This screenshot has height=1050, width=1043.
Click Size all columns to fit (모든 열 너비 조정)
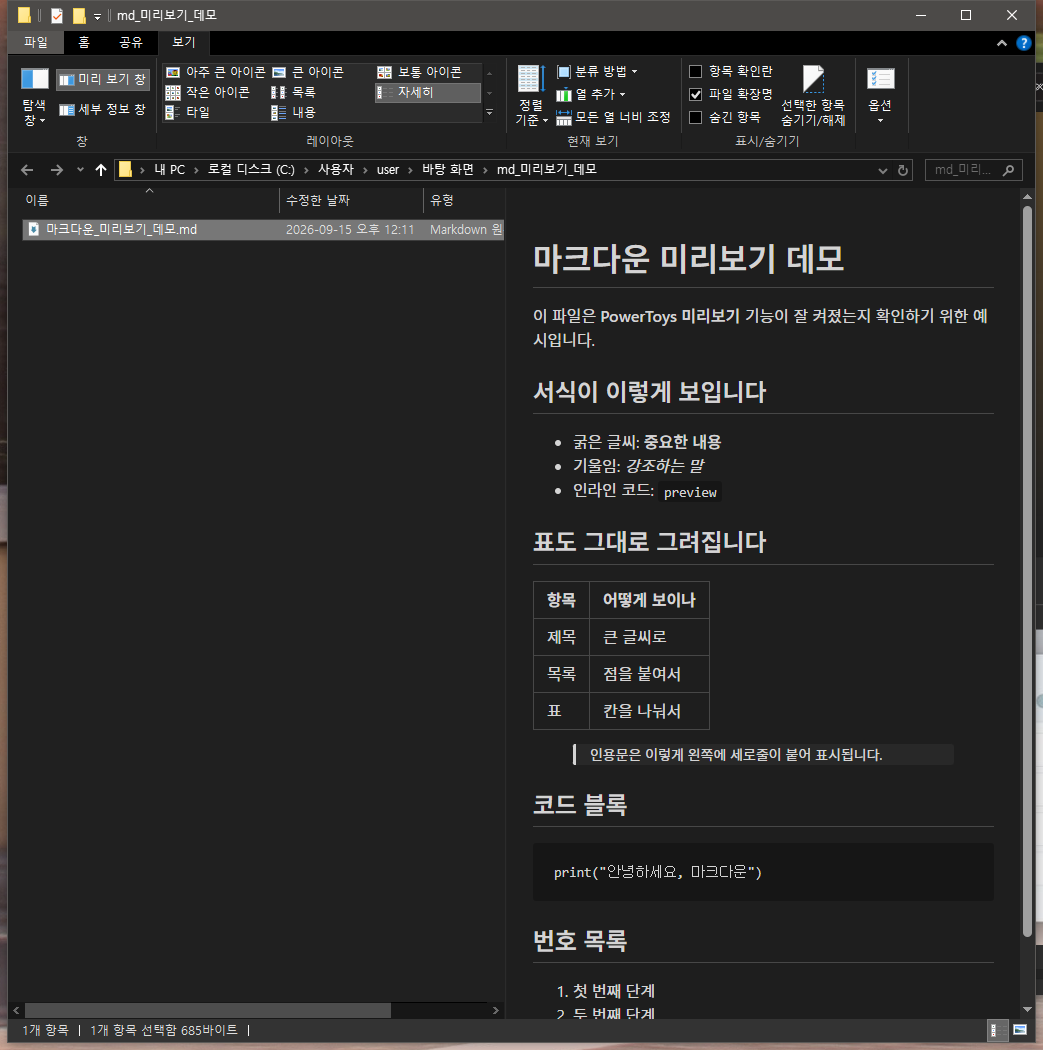613,117
